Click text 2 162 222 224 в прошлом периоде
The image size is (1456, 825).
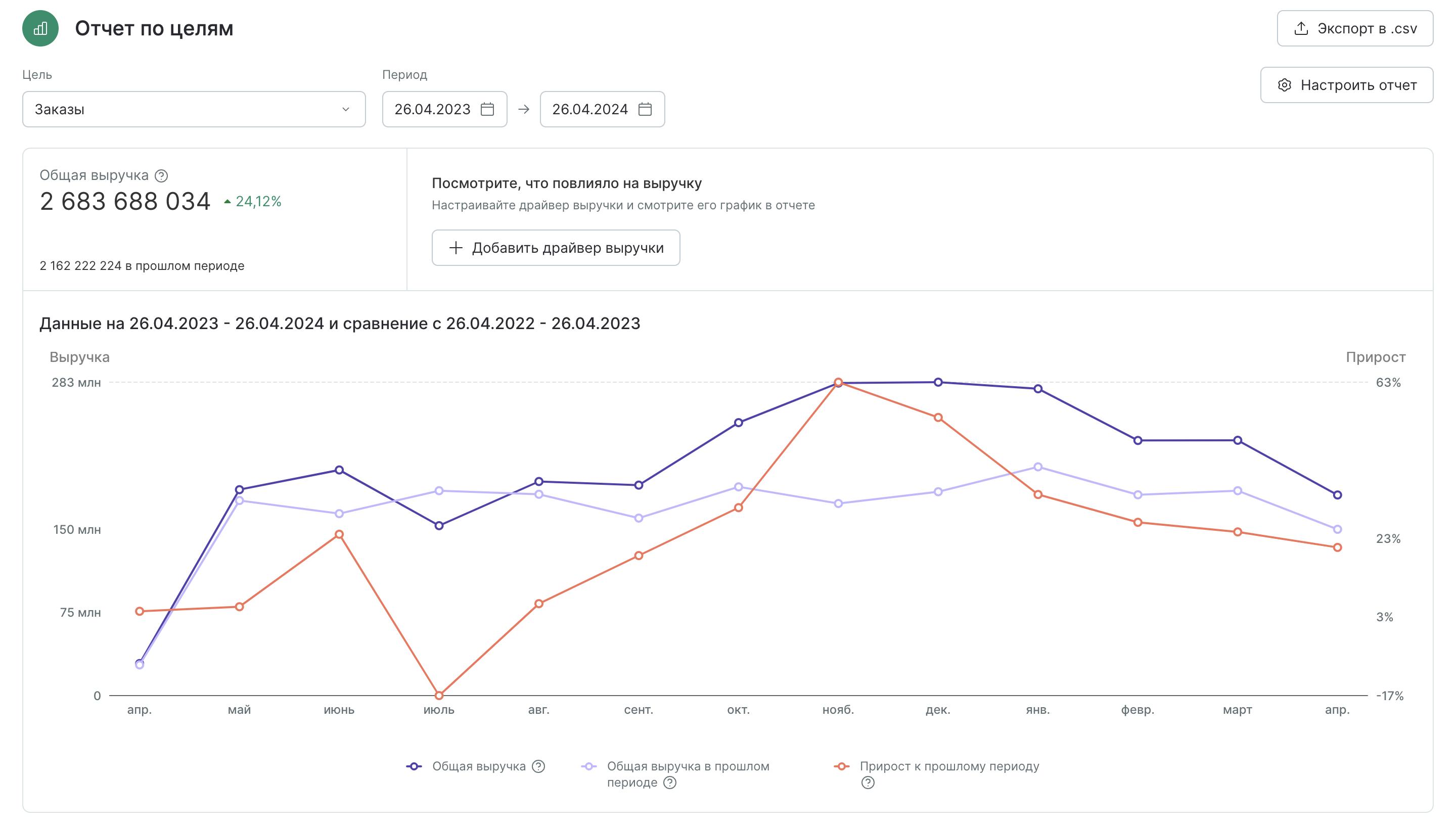pyautogui.click(x=142, y=266)
